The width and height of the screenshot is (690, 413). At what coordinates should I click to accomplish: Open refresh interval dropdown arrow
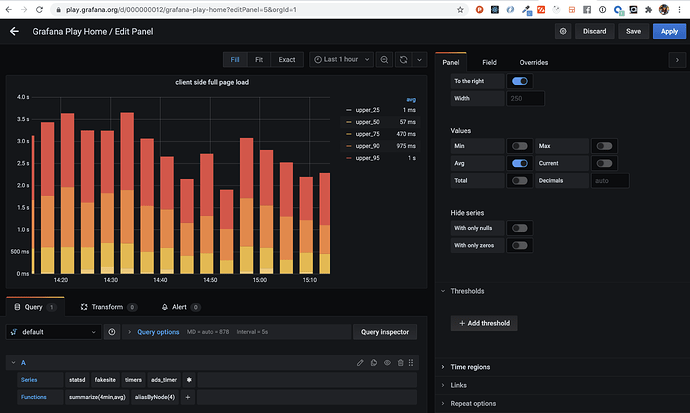tap(419, 59)
